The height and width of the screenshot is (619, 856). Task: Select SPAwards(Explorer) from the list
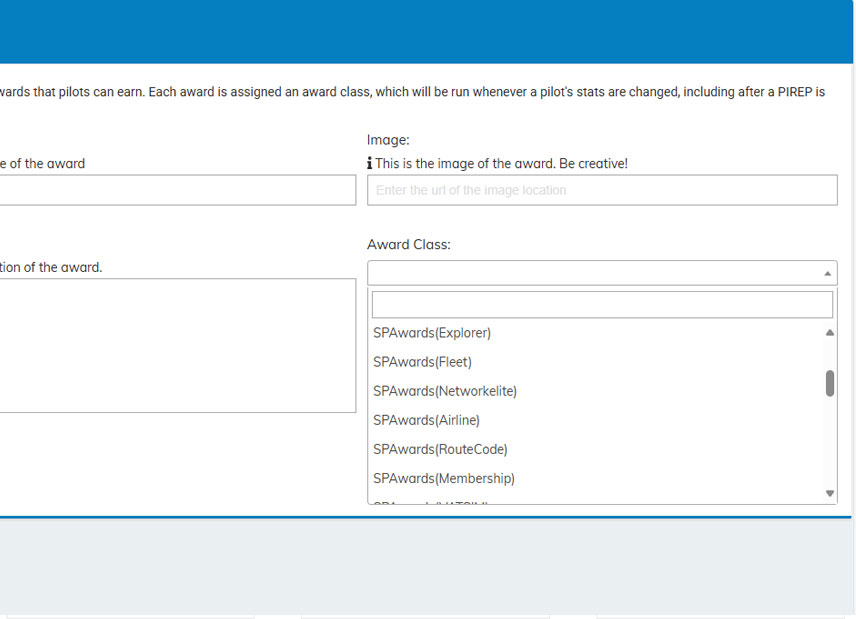coord(432,333)
